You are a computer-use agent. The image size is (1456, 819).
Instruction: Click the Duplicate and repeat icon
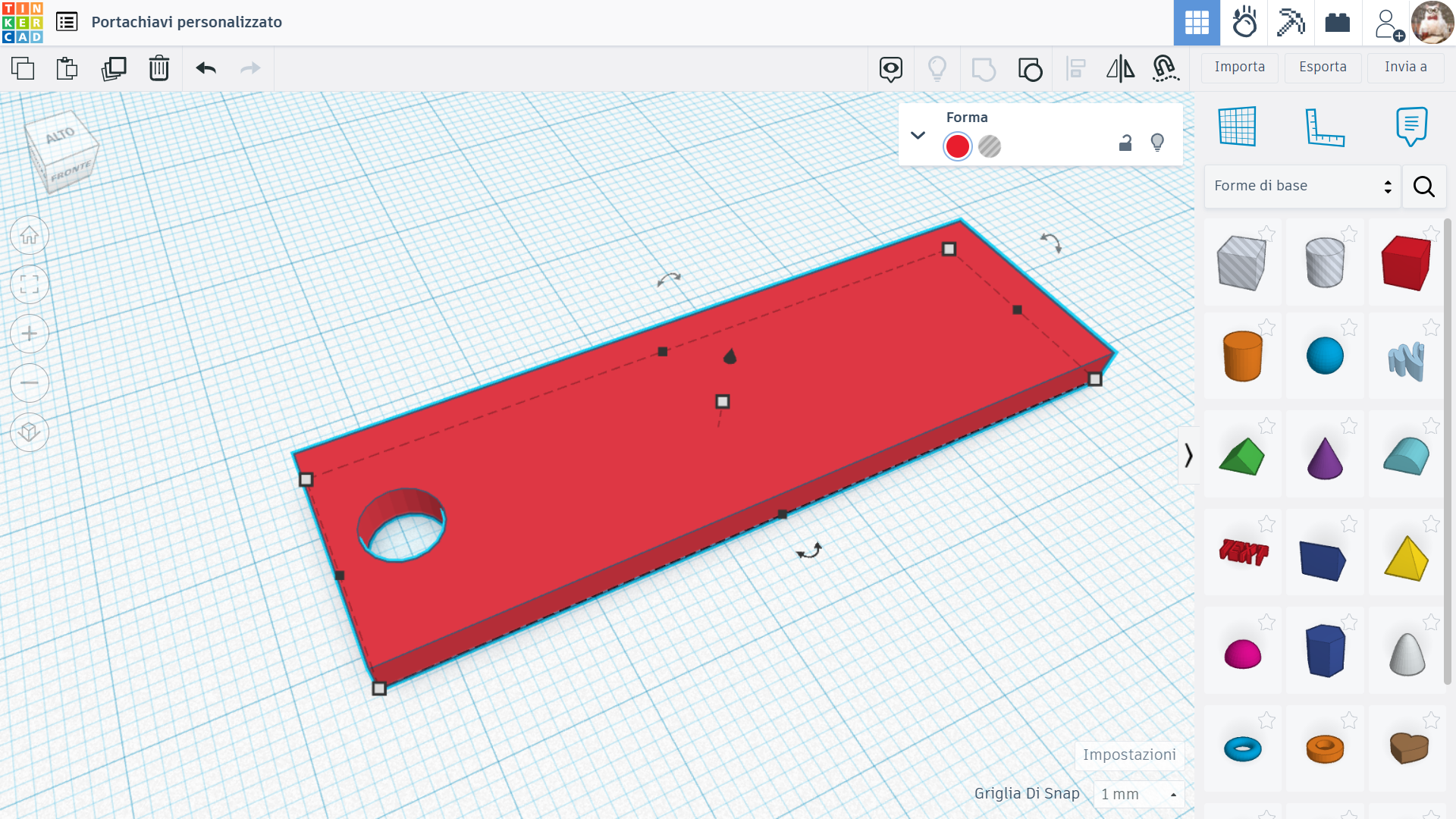(x=114, y=68)
